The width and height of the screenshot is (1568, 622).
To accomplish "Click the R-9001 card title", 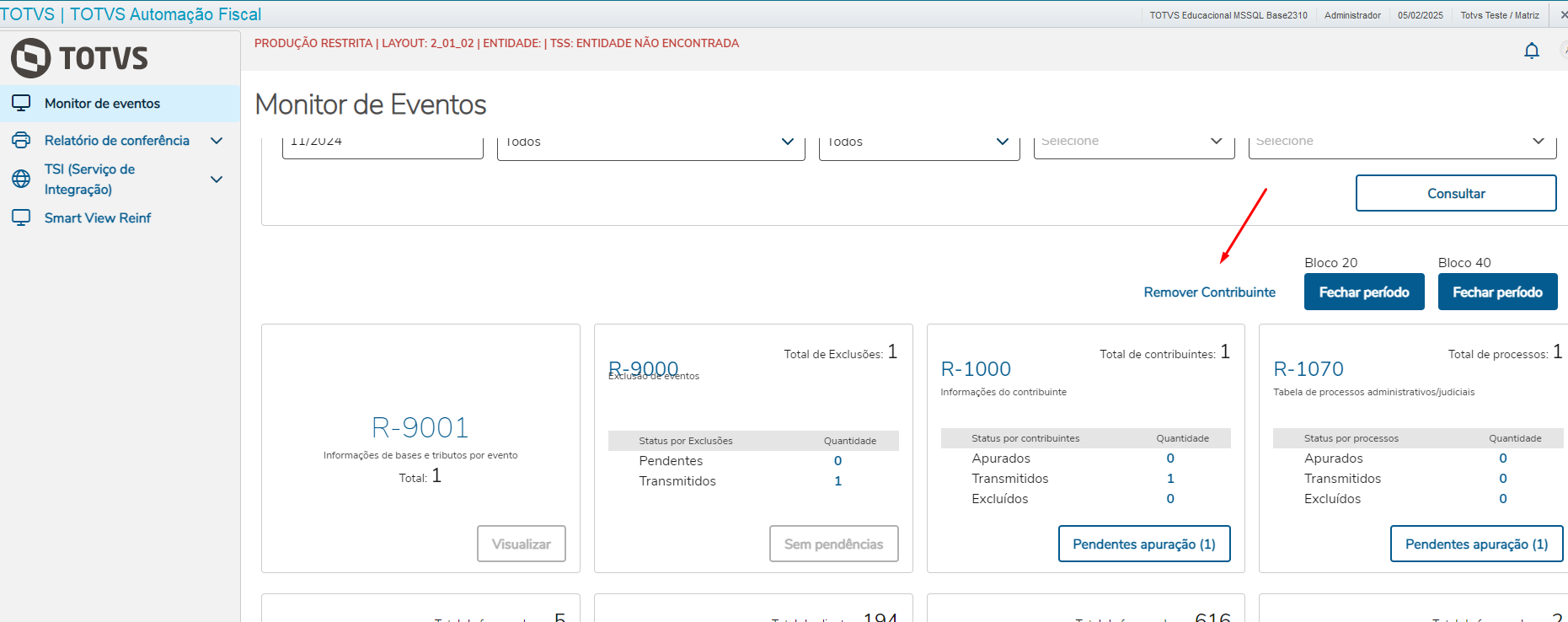I will 420,427.
